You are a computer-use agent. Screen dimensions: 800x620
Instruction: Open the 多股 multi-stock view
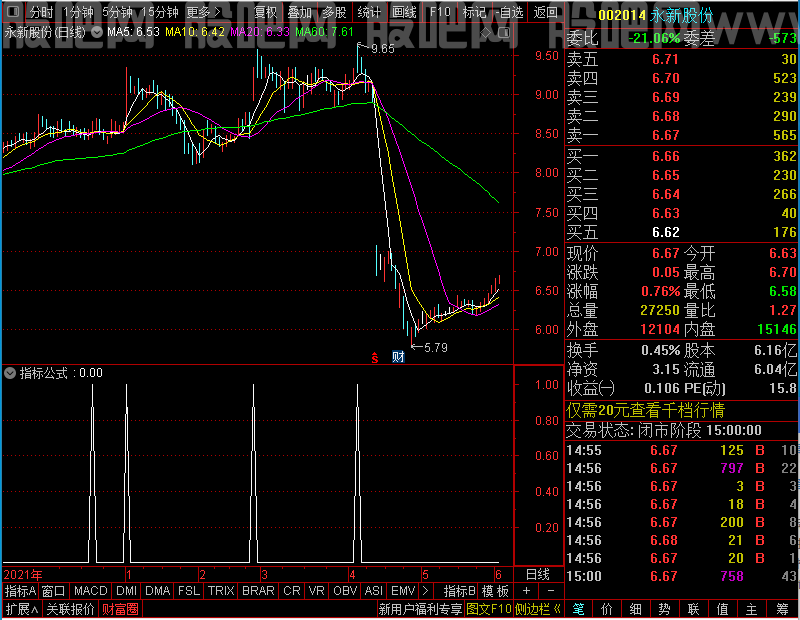334,12
